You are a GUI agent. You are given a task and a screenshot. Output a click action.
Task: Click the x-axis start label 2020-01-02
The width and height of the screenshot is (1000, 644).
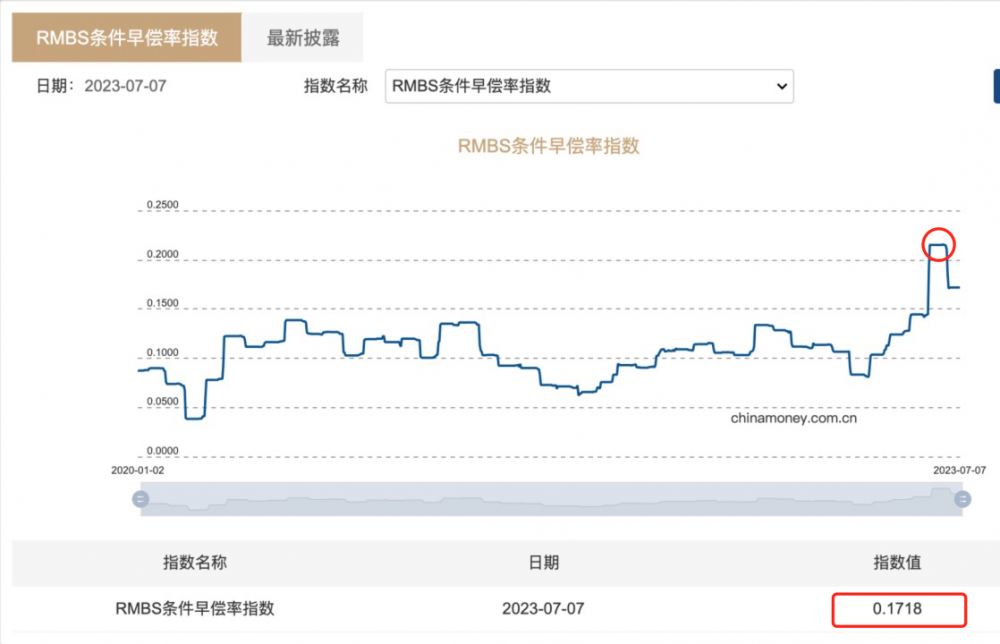(x=138, y=470)
